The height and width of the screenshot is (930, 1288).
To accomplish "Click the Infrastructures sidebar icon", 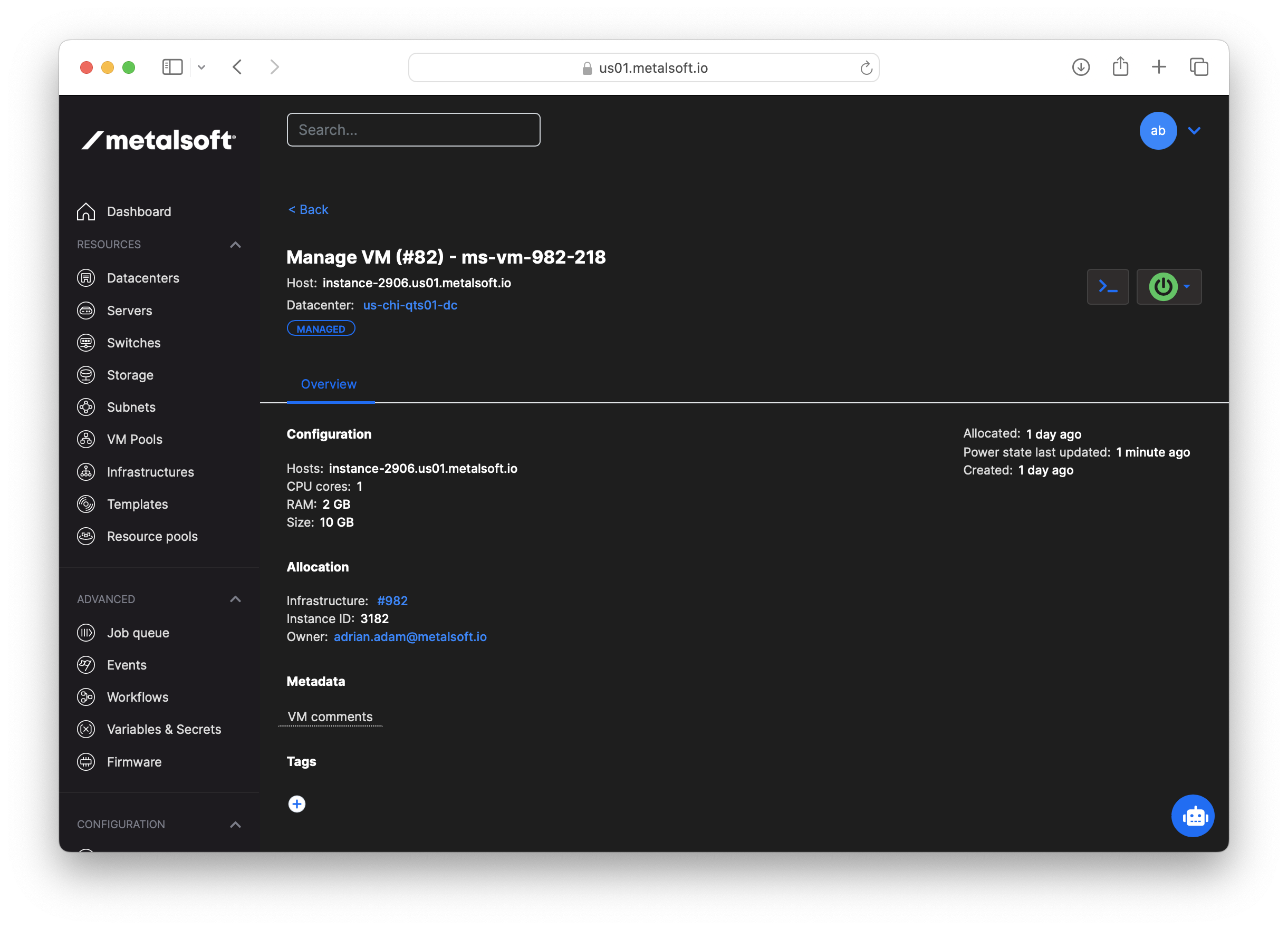I will click(x=86, y=472).
